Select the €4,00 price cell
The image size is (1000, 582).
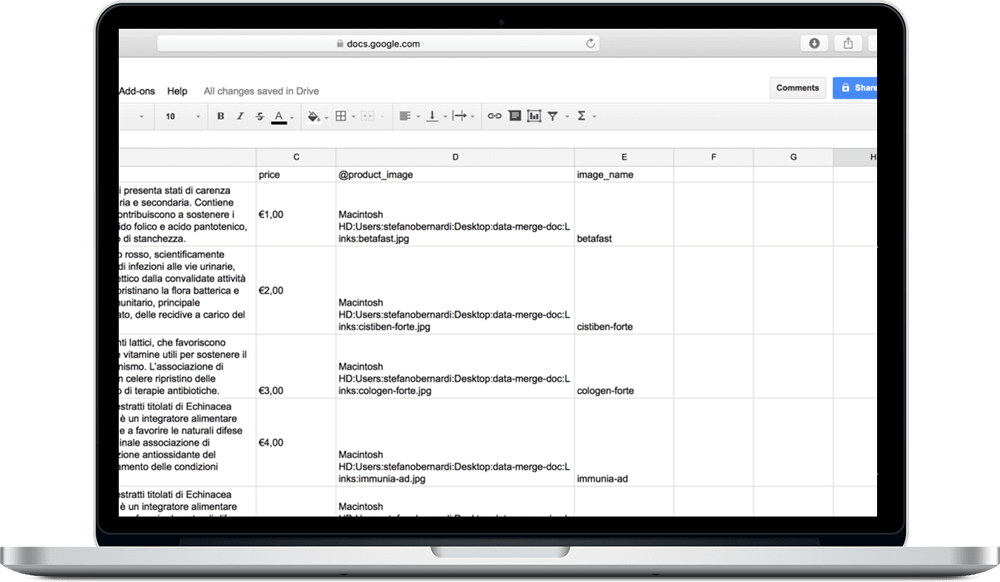[296, 443]
